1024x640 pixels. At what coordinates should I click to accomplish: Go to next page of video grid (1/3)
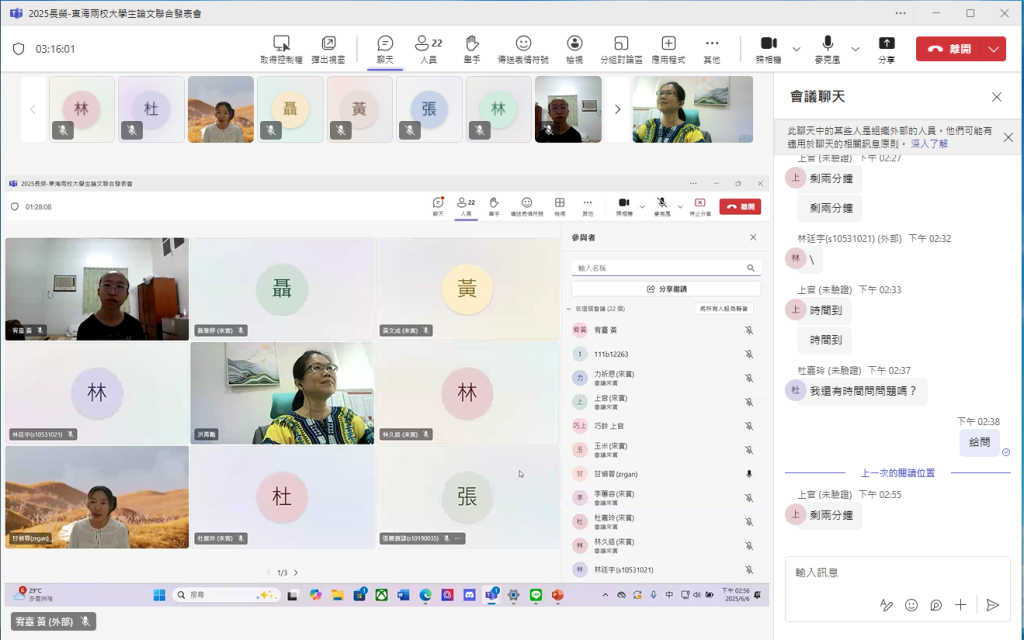pyautogui.click(x=296, y=573)
